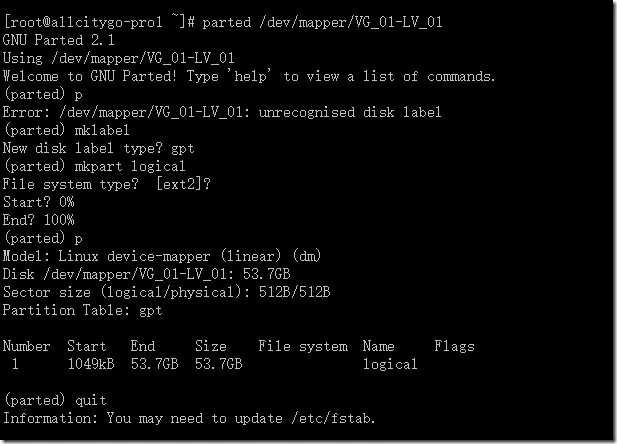This screenshot has width=617, height=444.
Task: Click the 'File system' column header
Action: point(303,346)
